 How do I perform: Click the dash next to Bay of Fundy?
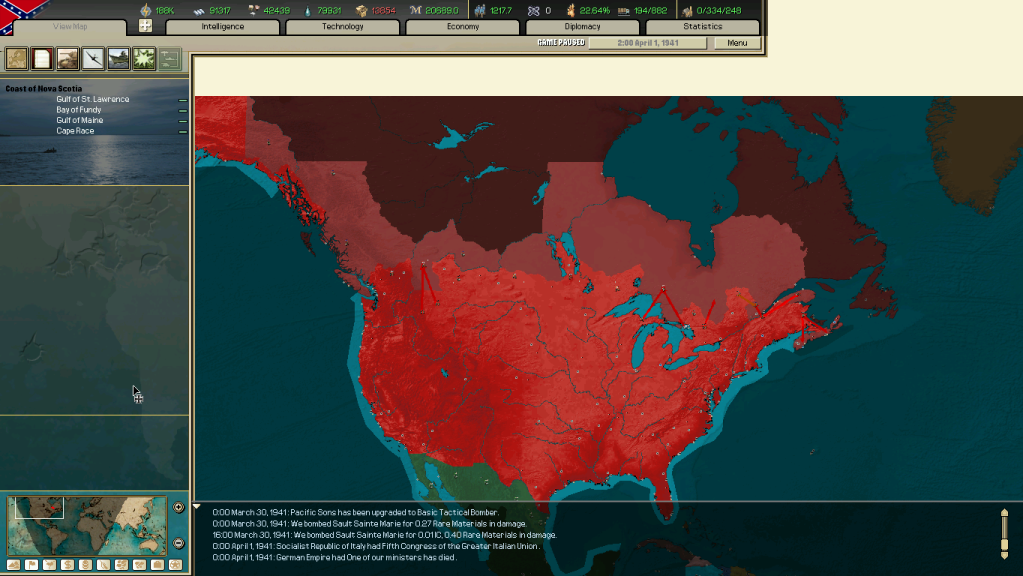click(183, 110)
